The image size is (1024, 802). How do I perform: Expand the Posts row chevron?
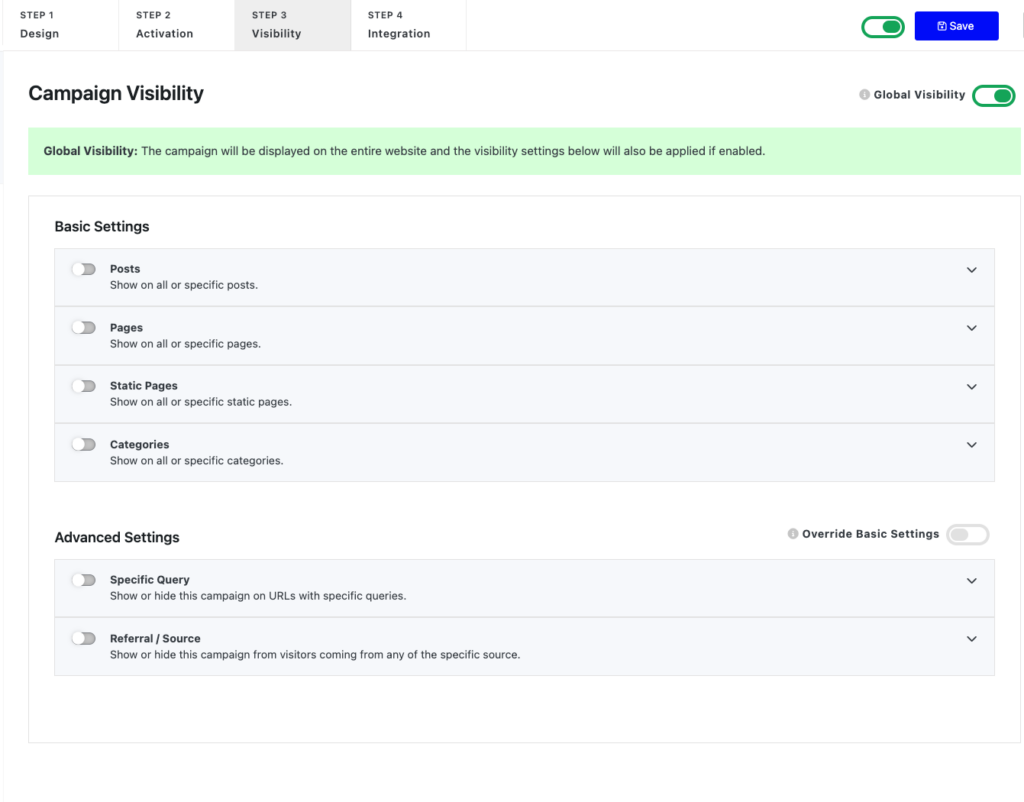tap(972, 270)
